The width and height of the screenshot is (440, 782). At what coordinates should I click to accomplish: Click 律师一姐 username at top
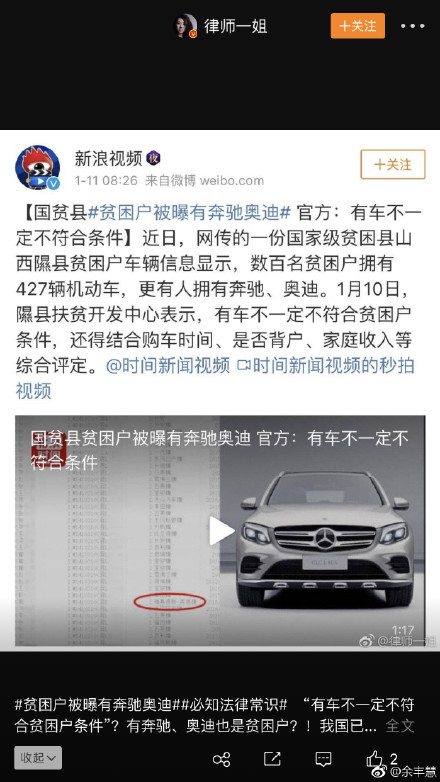[235, 26]
